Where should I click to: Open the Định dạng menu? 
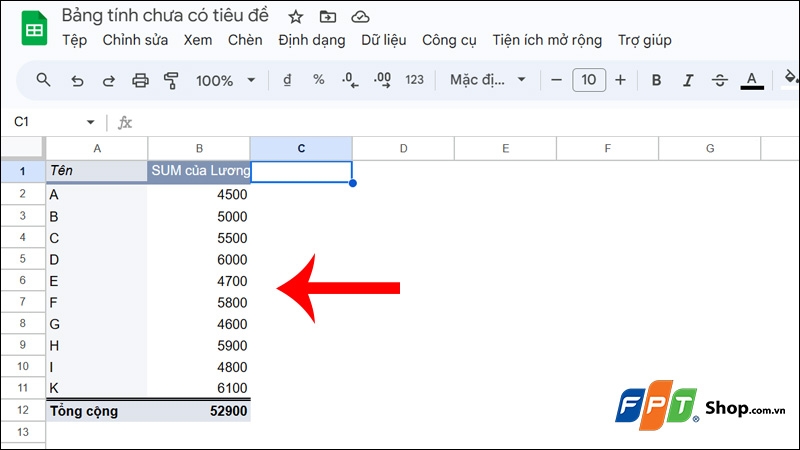click(x=312, y=40)
